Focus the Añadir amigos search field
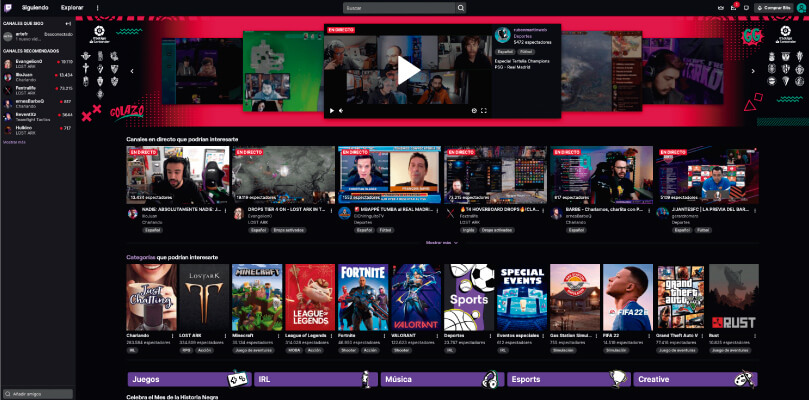Image resolution: width=809 pixels, height=400 pixels. tap(38, 394)
